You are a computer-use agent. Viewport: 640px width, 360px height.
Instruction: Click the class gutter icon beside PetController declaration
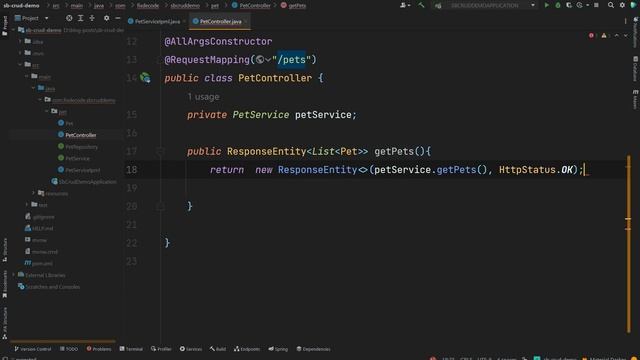[x=145, y=78]
